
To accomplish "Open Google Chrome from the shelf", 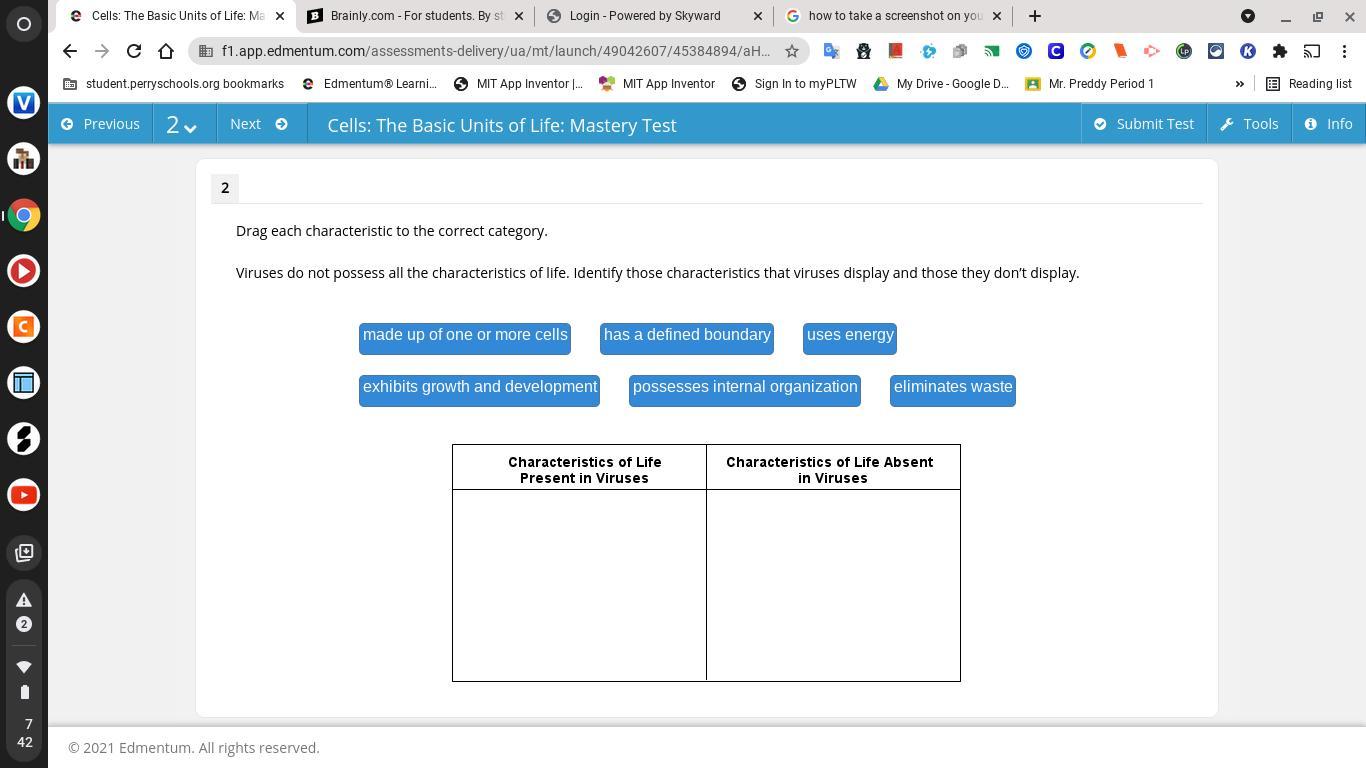I will tap(24, 215).
